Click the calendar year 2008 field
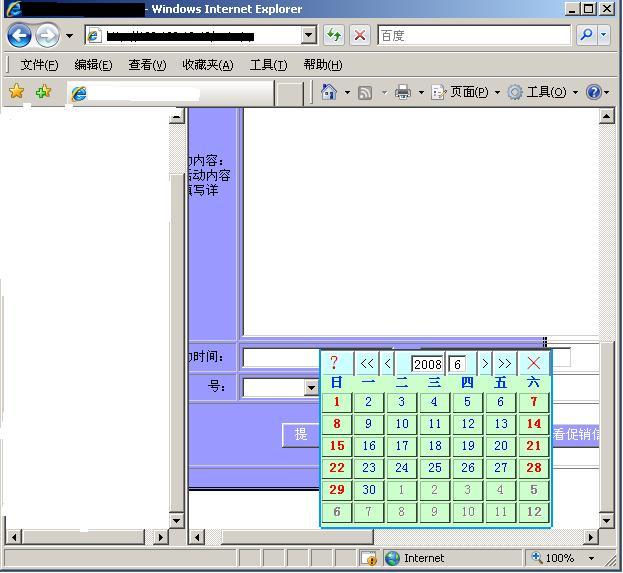The image size is (623, 573). [x=427, y=364]
